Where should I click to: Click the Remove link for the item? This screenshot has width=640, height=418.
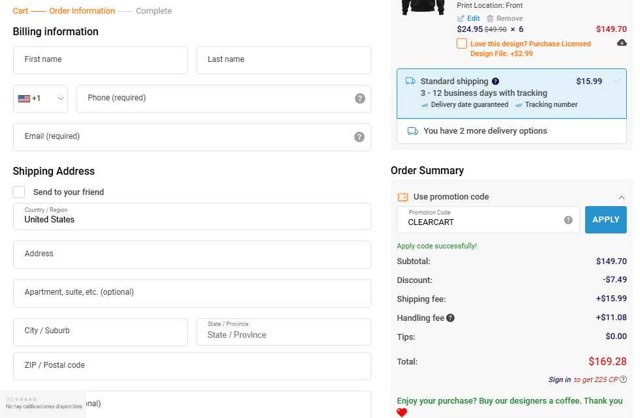pyautogui.click(x=509, y=18)
